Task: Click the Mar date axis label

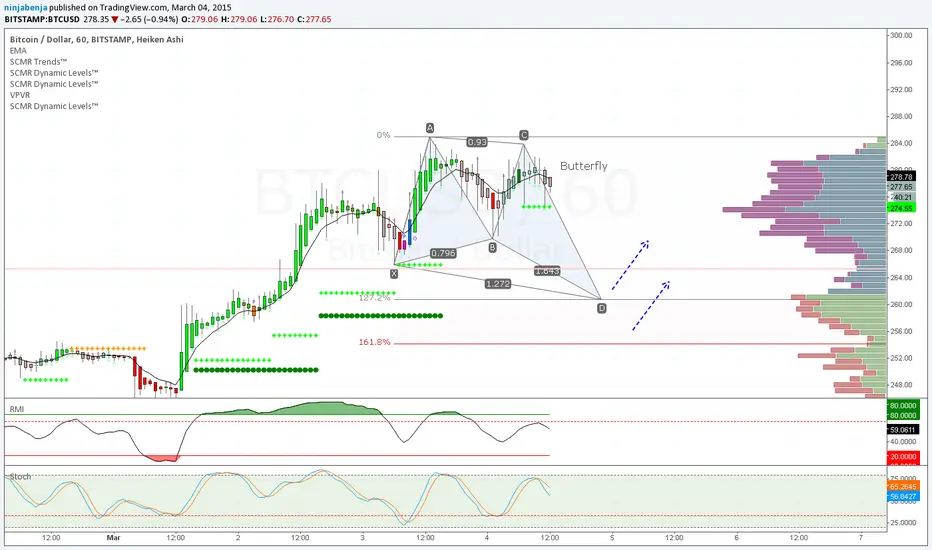Action: (x=114, y=538)
